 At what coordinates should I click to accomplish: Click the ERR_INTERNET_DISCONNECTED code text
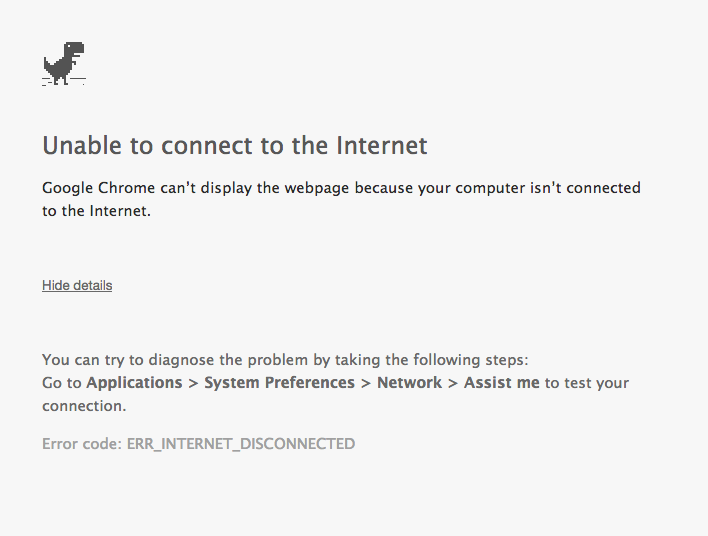[241, 443]
